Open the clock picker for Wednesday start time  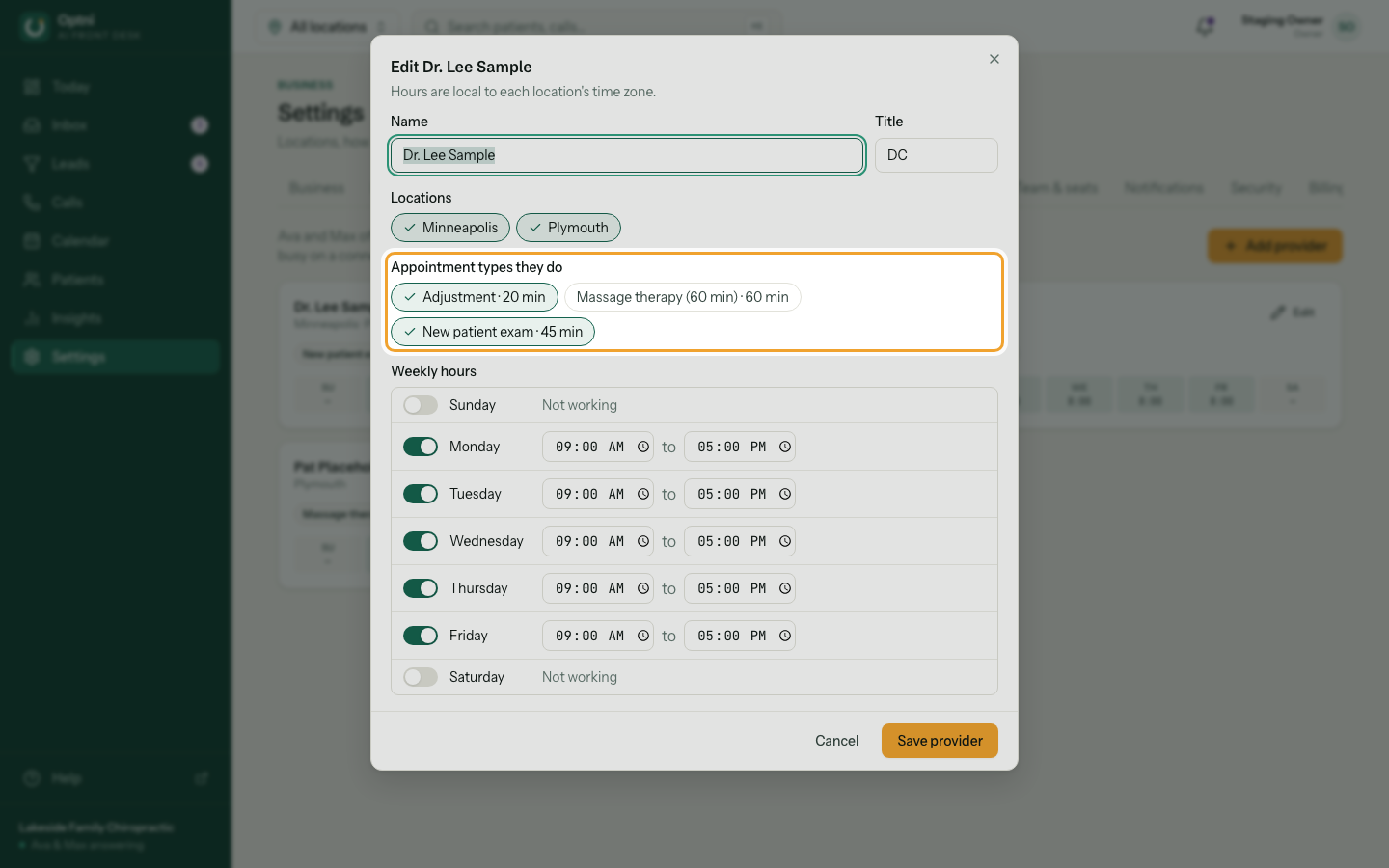[643, 541]
